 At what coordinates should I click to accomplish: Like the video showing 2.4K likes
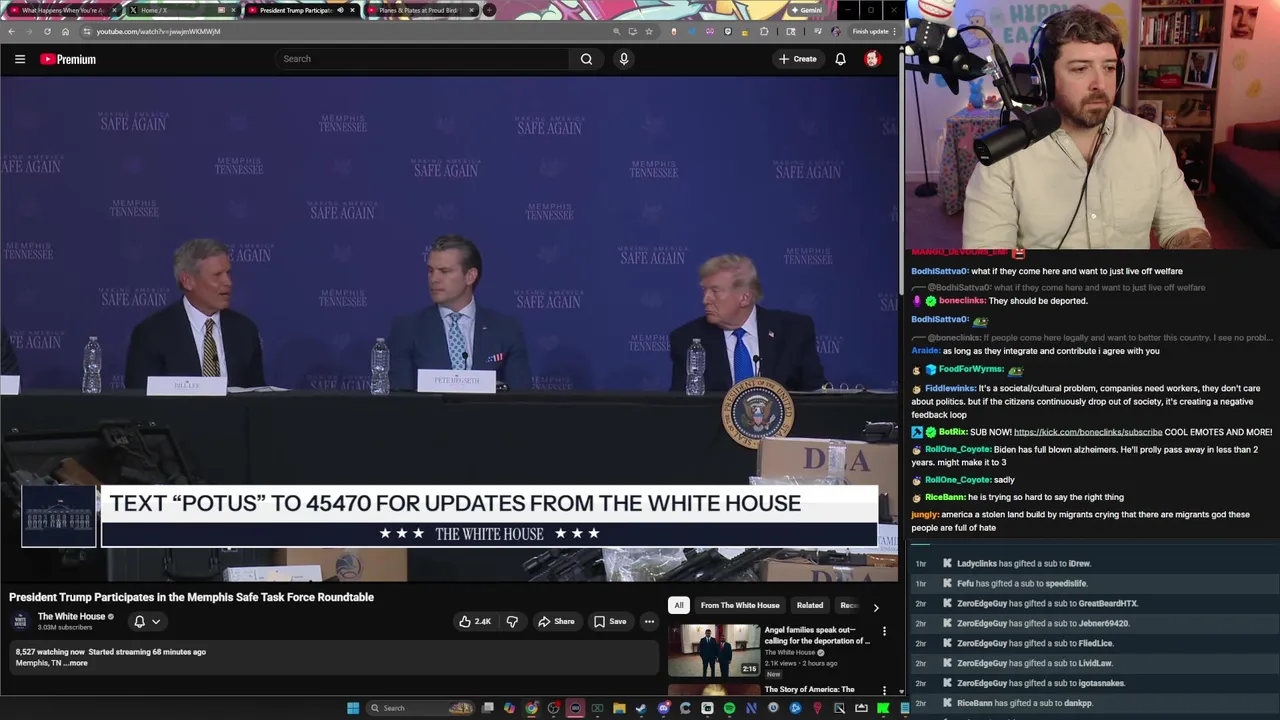[x=475, y=621]
